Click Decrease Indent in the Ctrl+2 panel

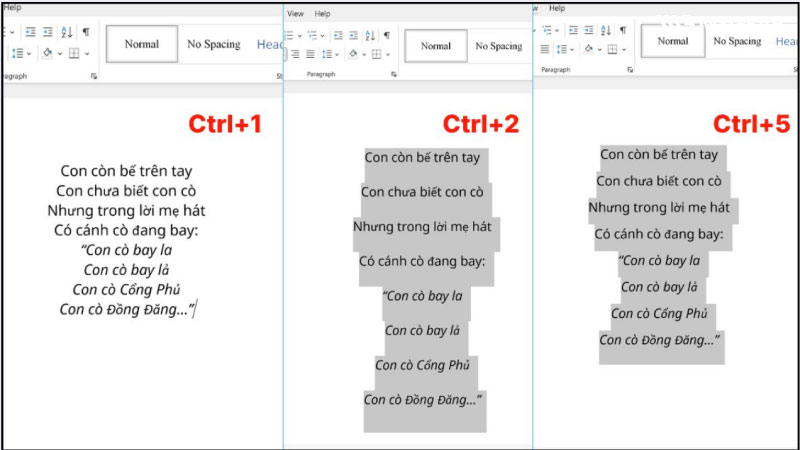(338, 35)
